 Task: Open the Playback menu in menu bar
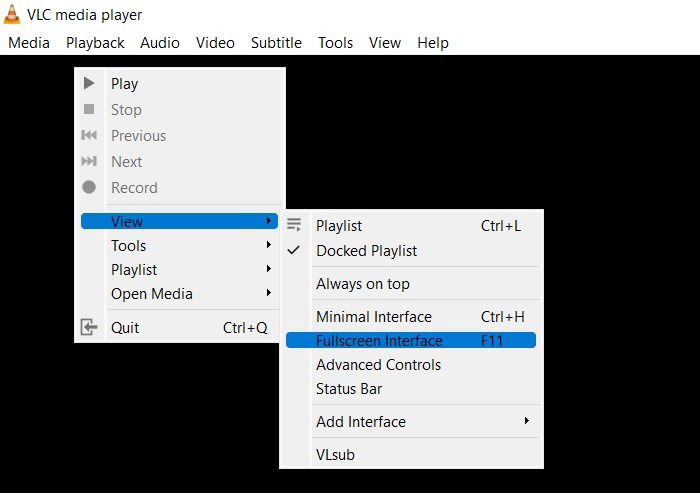click(x=95, y=43)
